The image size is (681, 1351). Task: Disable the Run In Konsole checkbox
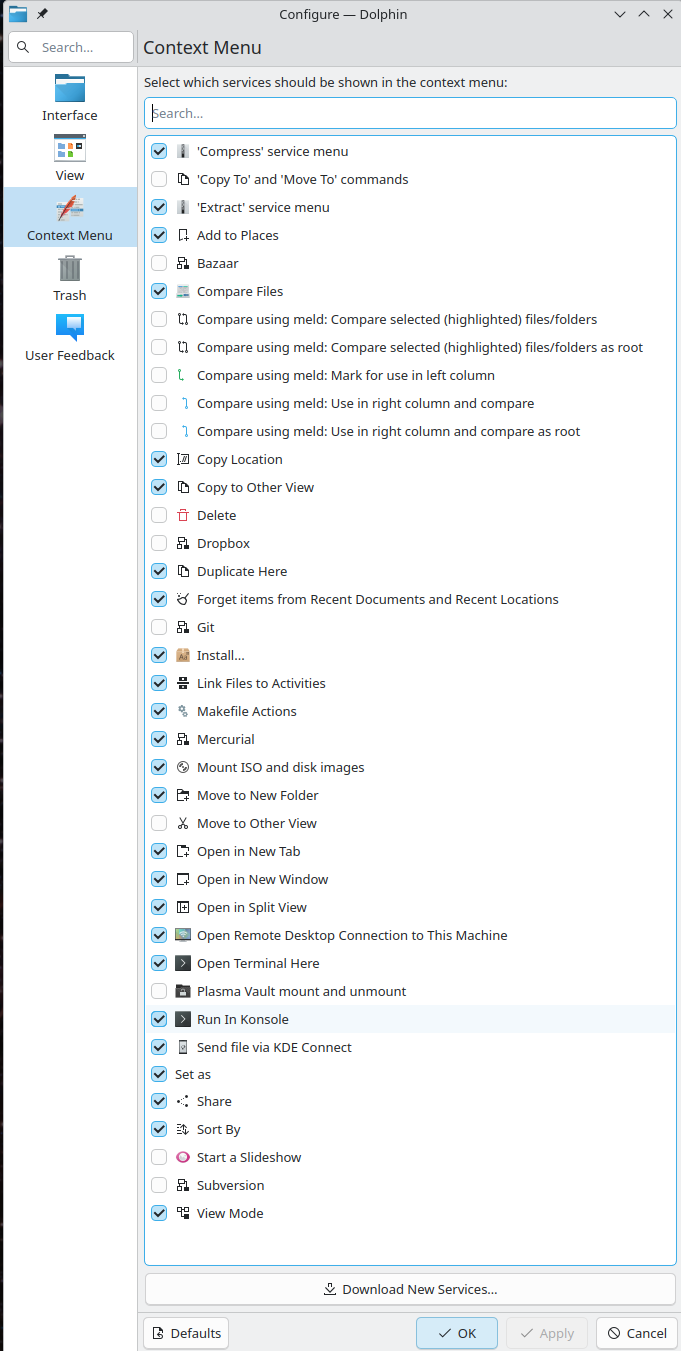click(x=159, y=1020)
